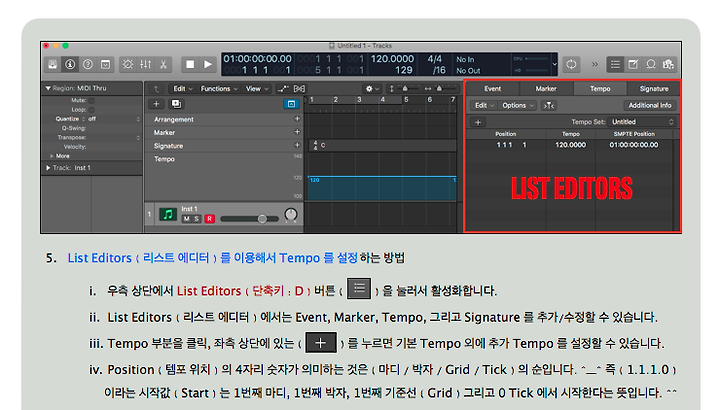Click the 120 tempo line in Tempo track
This screenshot has width=720, height=410.
tap(382, 177)
